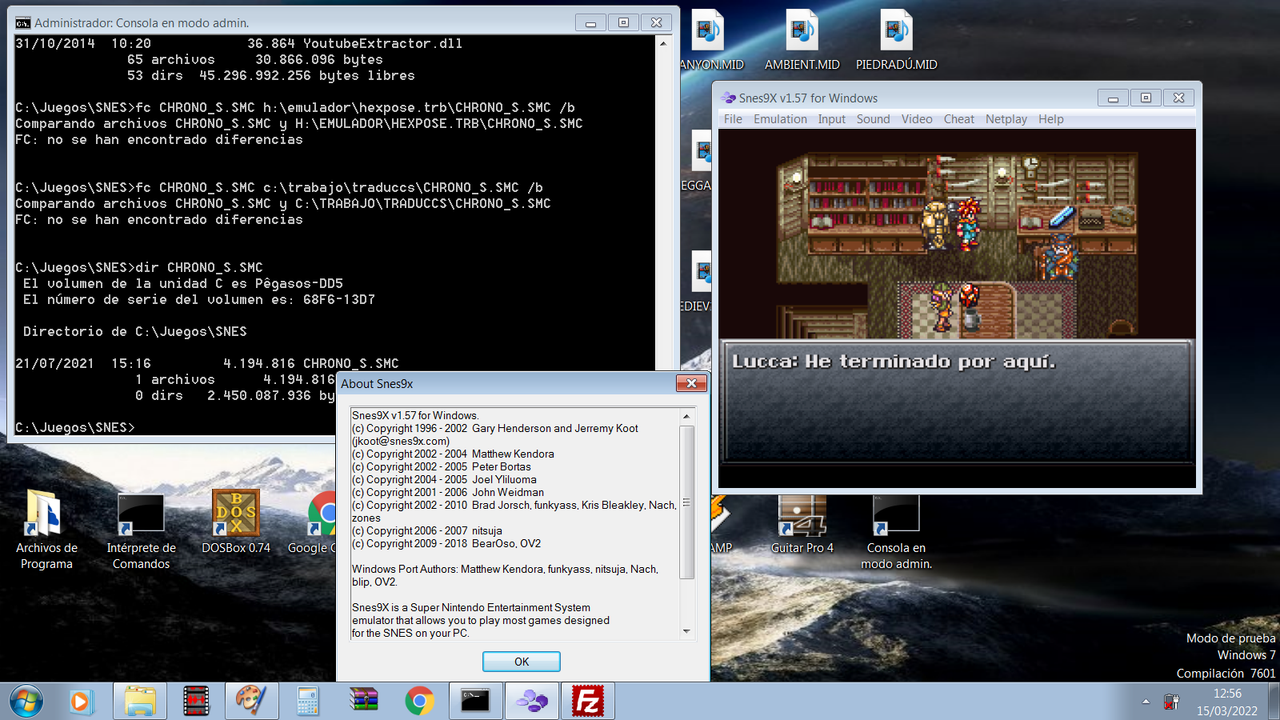
Task: Switch to the command prompt taskbar button
Action: [x=475, y=701]
